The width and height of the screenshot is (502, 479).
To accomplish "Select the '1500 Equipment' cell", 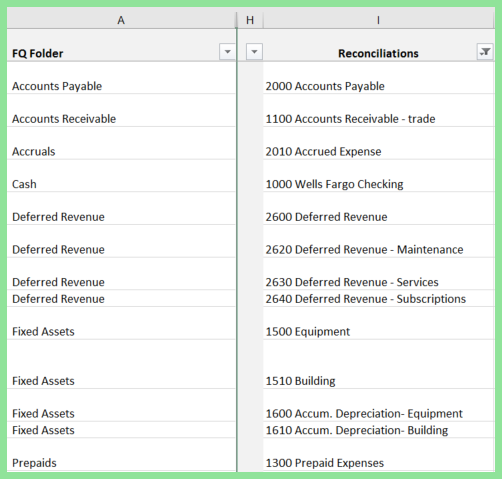I will [378, 323].
